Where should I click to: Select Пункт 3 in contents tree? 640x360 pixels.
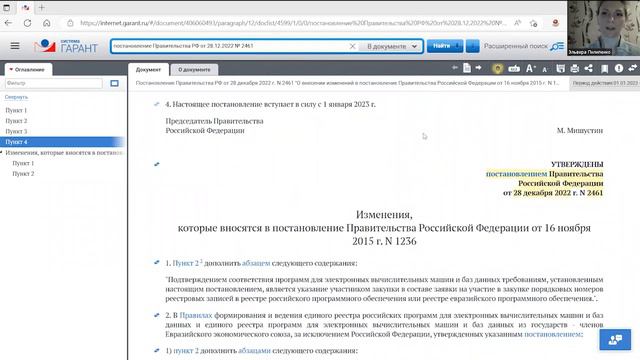click(x=16, y=131)
